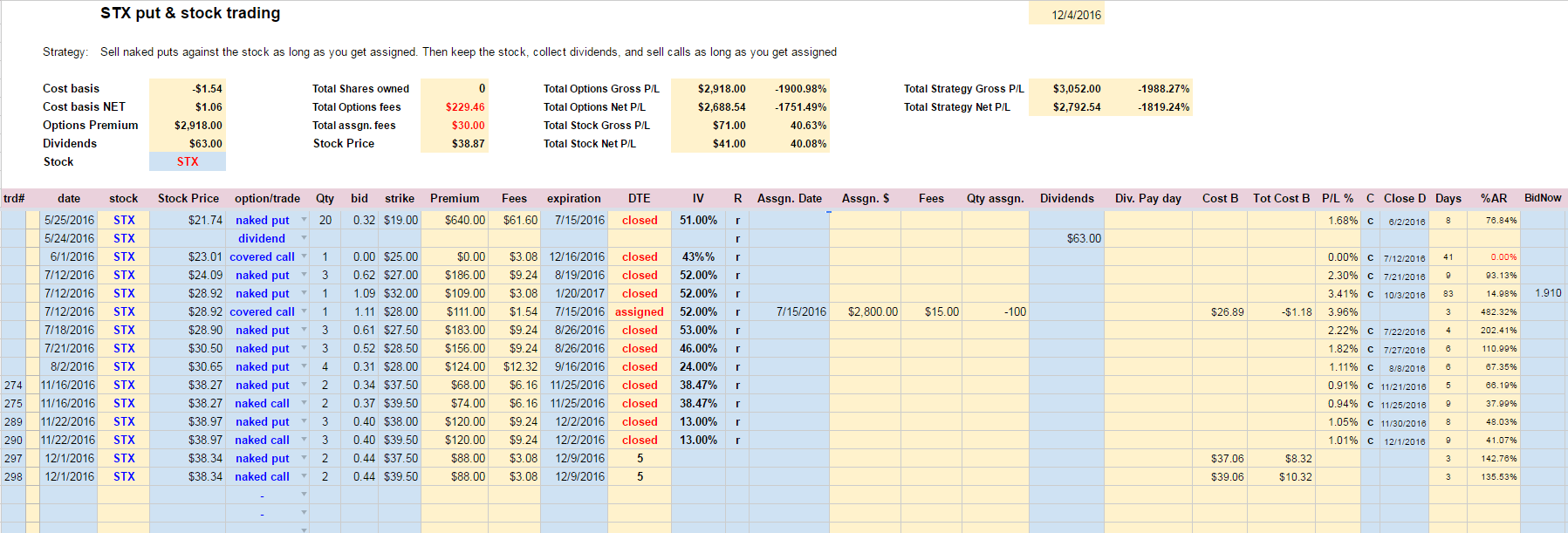Select the 'Premium' column header
This screenshot has width=1568, height=533.
[x=455, y=198]
